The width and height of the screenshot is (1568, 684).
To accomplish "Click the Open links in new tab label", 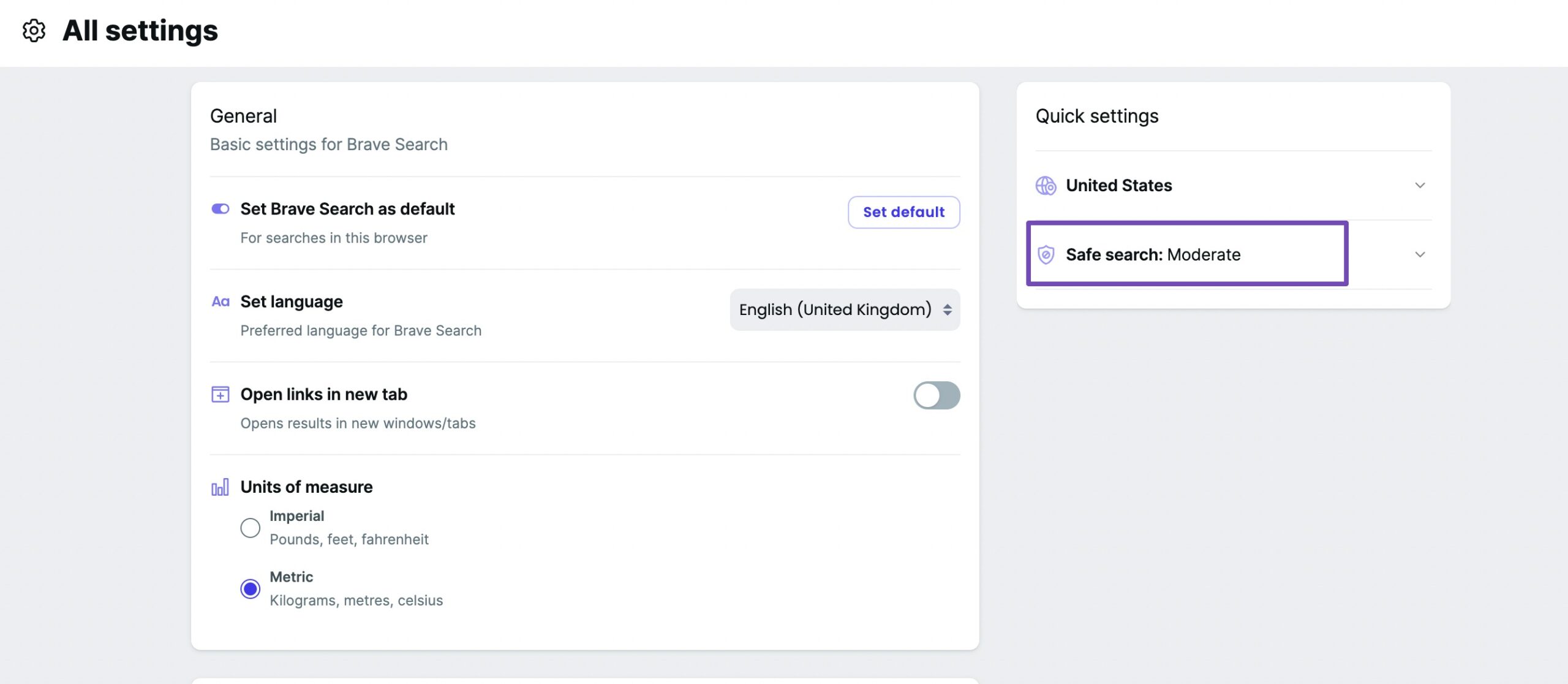I will tap(324, 394).
